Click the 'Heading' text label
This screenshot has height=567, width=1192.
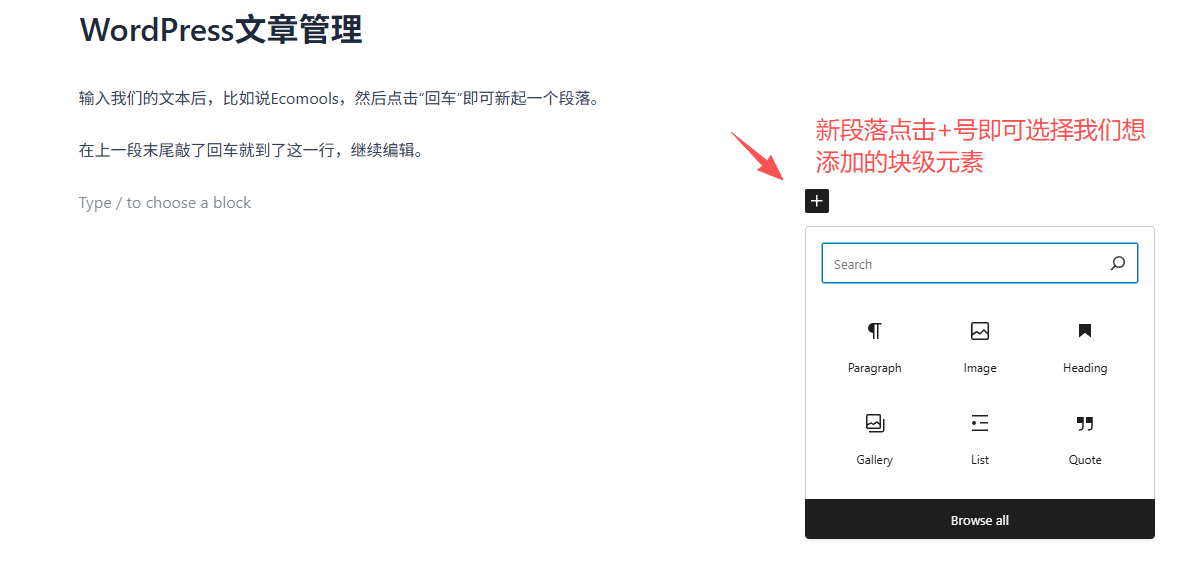point(1084,368)
